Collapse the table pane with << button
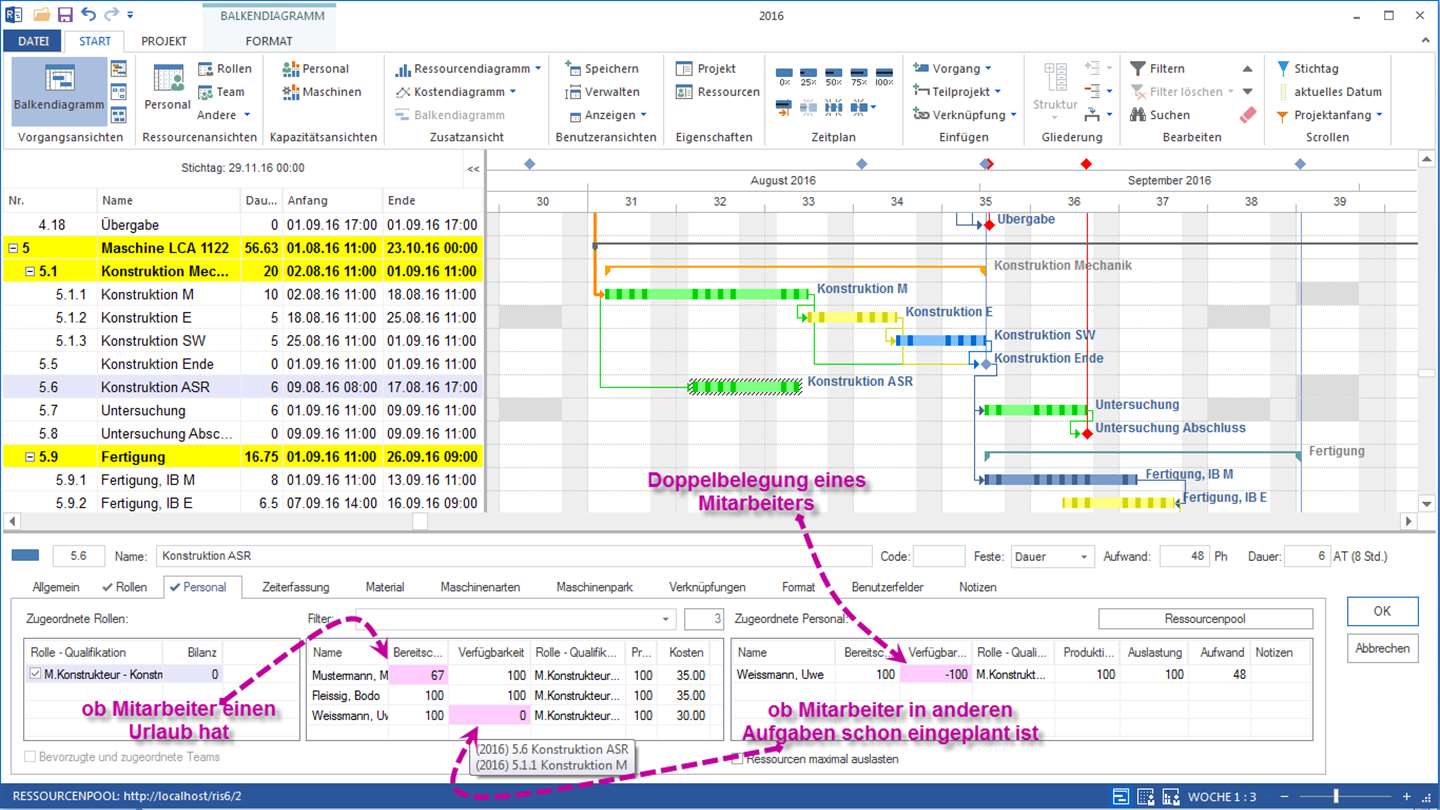 (473, 169)
